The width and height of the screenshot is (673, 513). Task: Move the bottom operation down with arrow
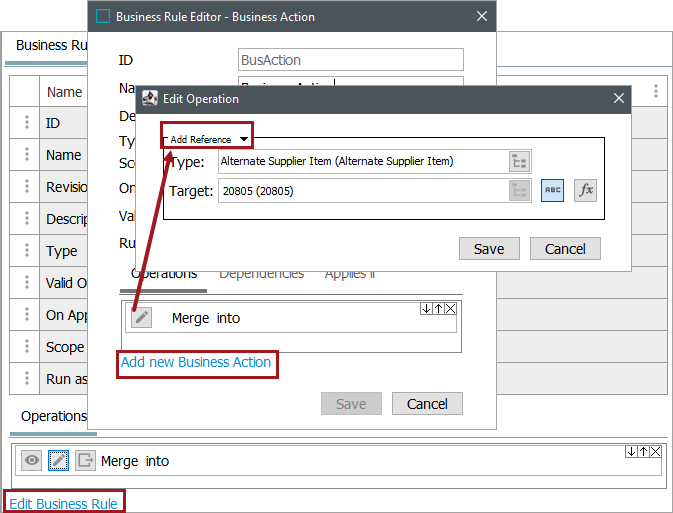tap(631, 452)
